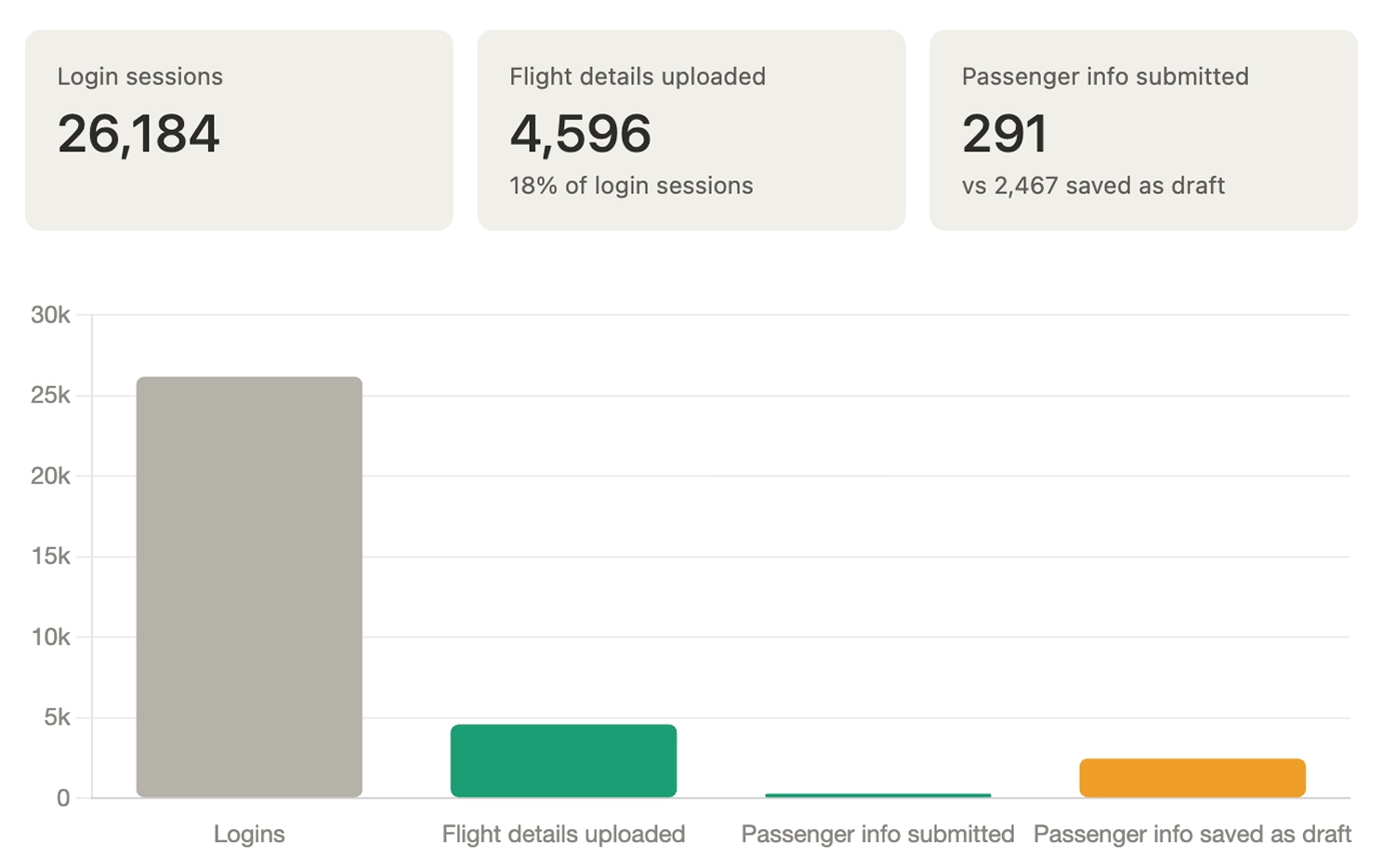This screenshot has height=868, width=1383.
Task: Select the orange saved as draft bar
Action: (1192, 778)
